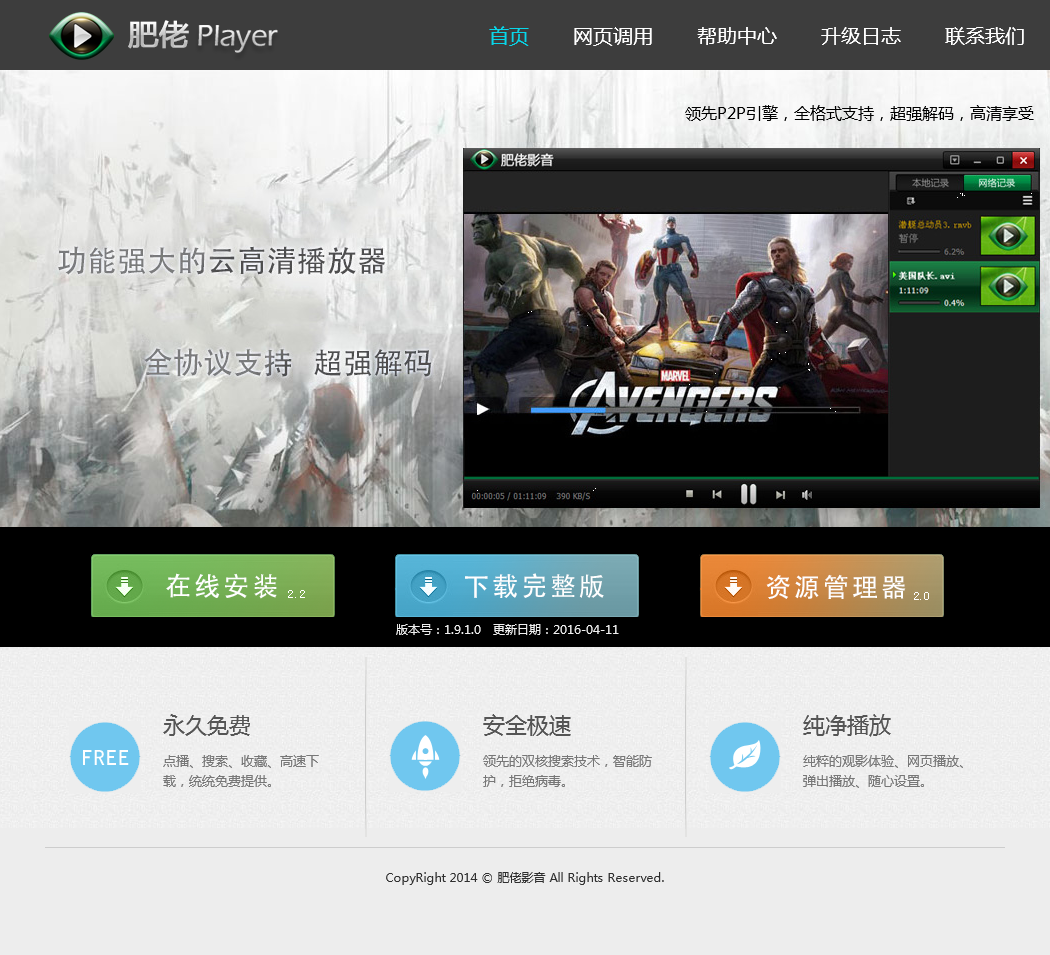Viewport: 1050px width, 955px height.
Task: Click the 肥佬 Player logo icon
Action: pyautogui.click(x=82, y=35)
